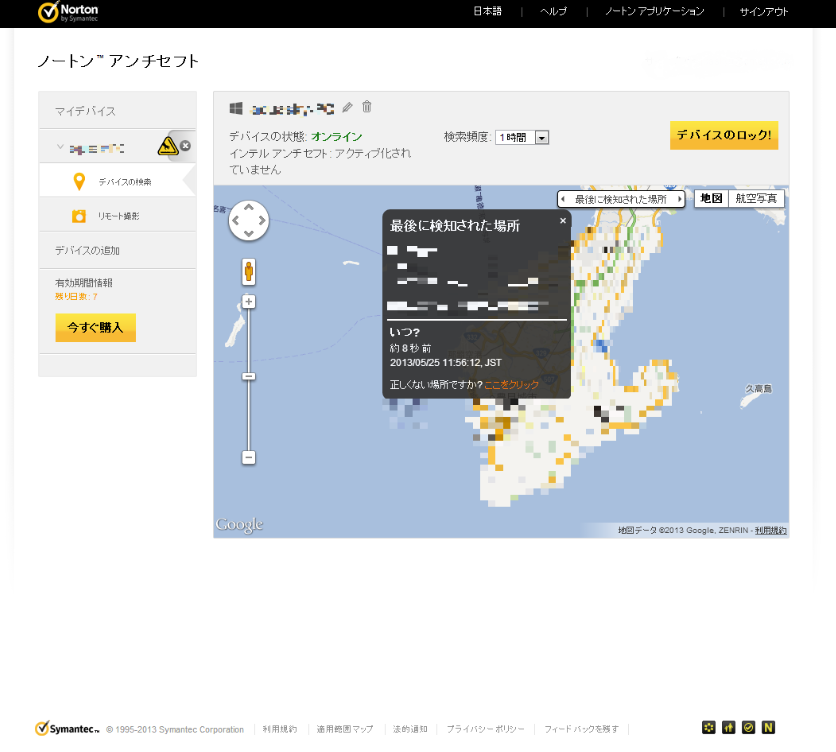Click the 今すぐ購入 button

tap(95, 327)
